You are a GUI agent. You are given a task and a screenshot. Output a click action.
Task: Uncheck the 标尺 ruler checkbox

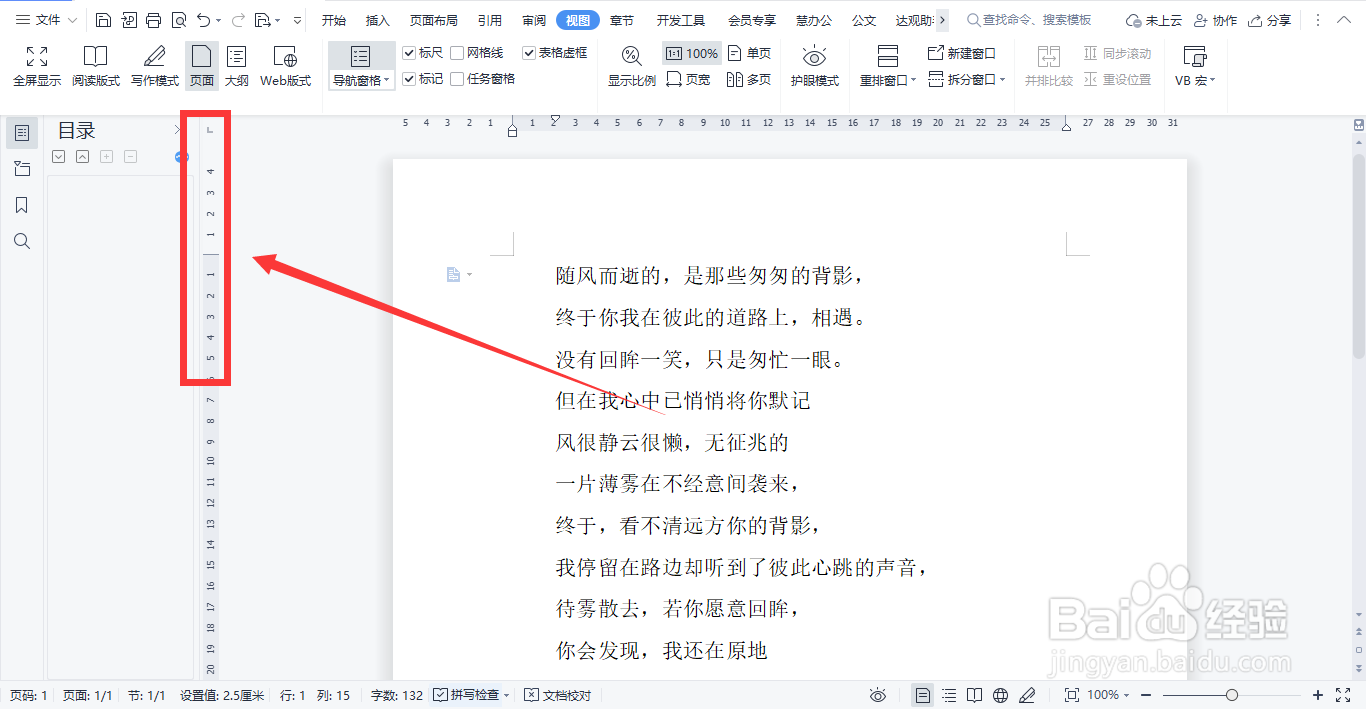pos(409,53)
